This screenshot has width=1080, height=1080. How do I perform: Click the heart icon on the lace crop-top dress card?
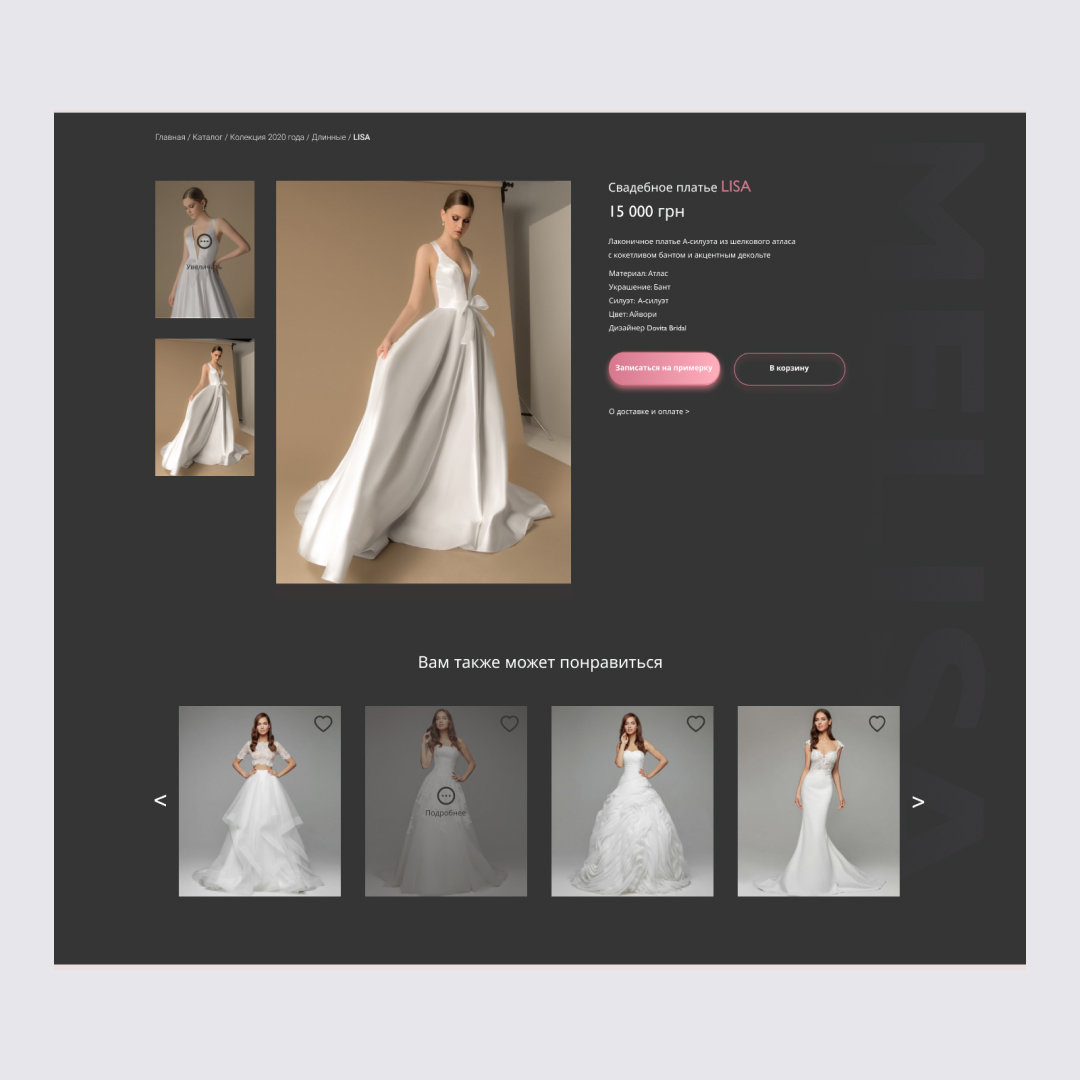[323, 723]
